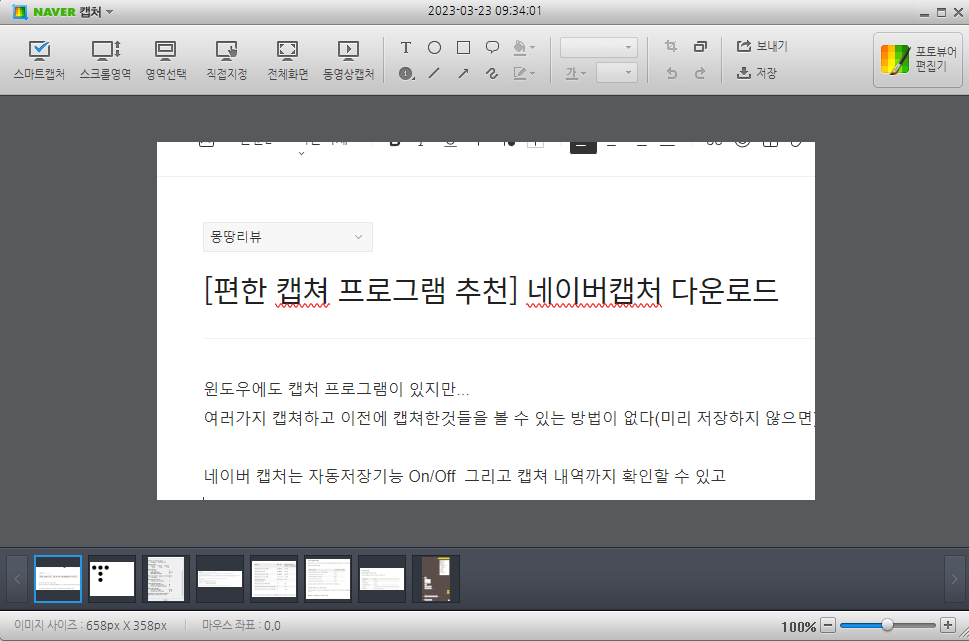Open the 가 text color dropdown
The height and width of the screenshot is (641, 969).
tap(575, 74)
